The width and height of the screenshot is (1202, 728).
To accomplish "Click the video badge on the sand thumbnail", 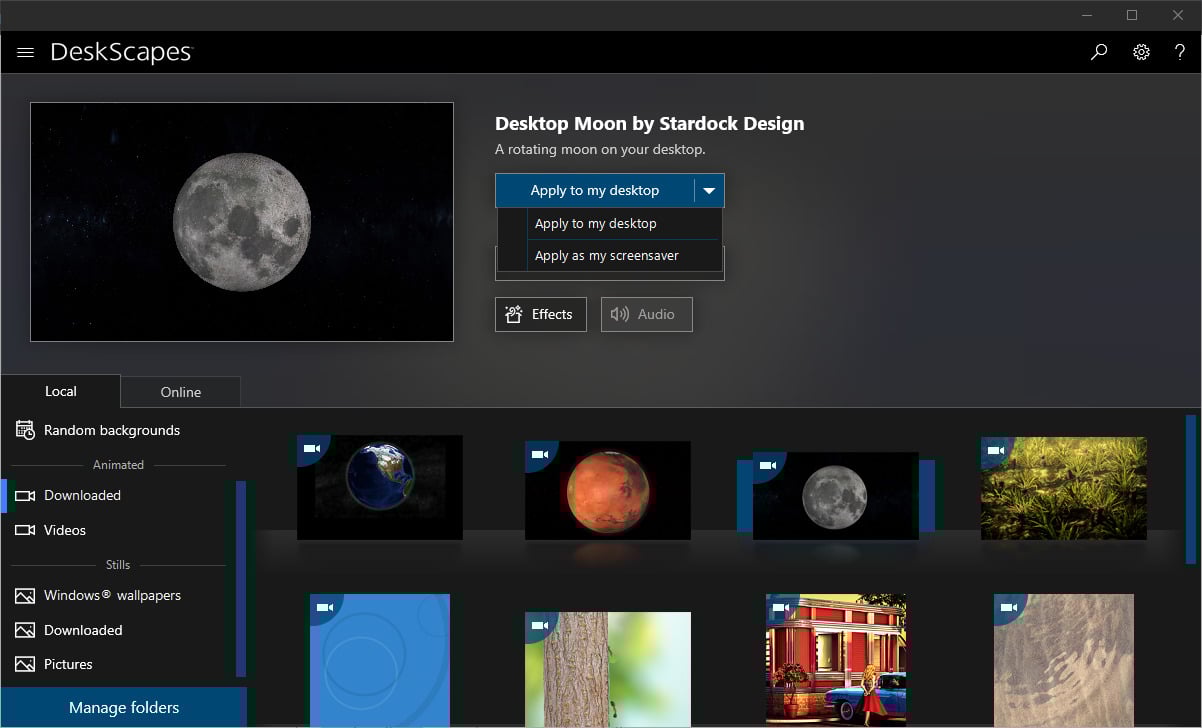I will [1008, 607].
